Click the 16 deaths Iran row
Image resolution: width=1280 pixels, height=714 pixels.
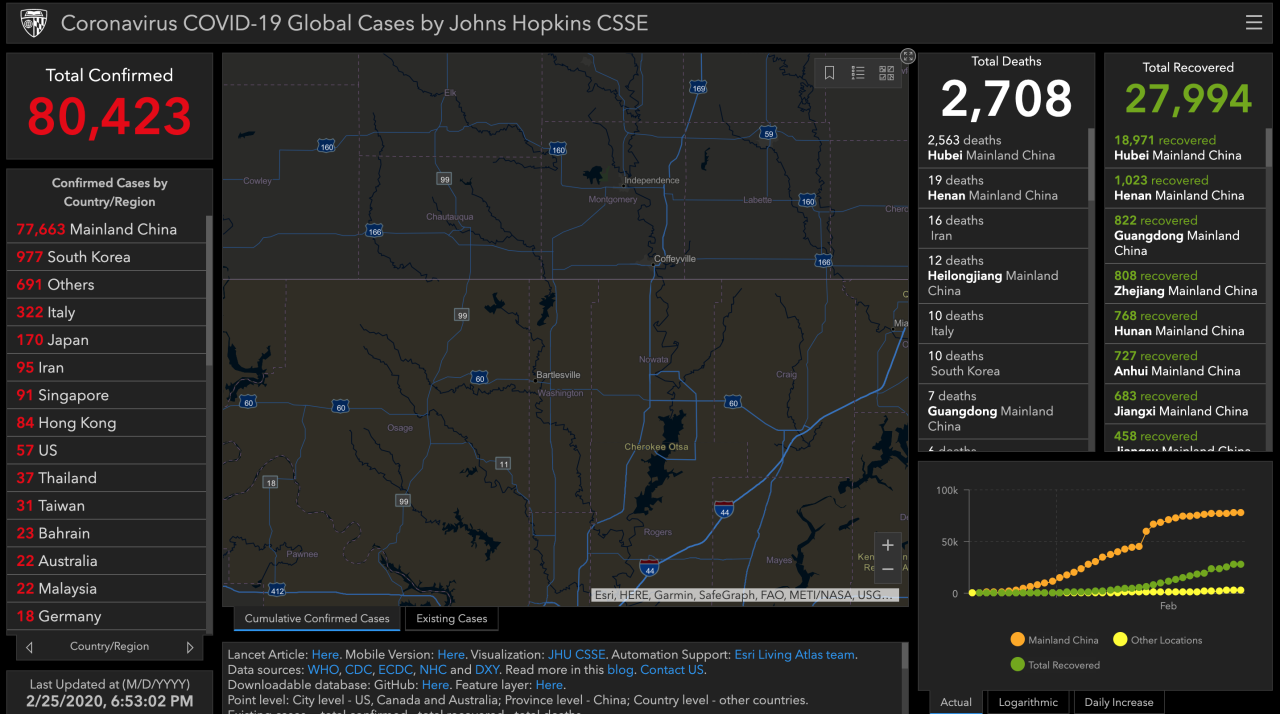point(1003,228)
